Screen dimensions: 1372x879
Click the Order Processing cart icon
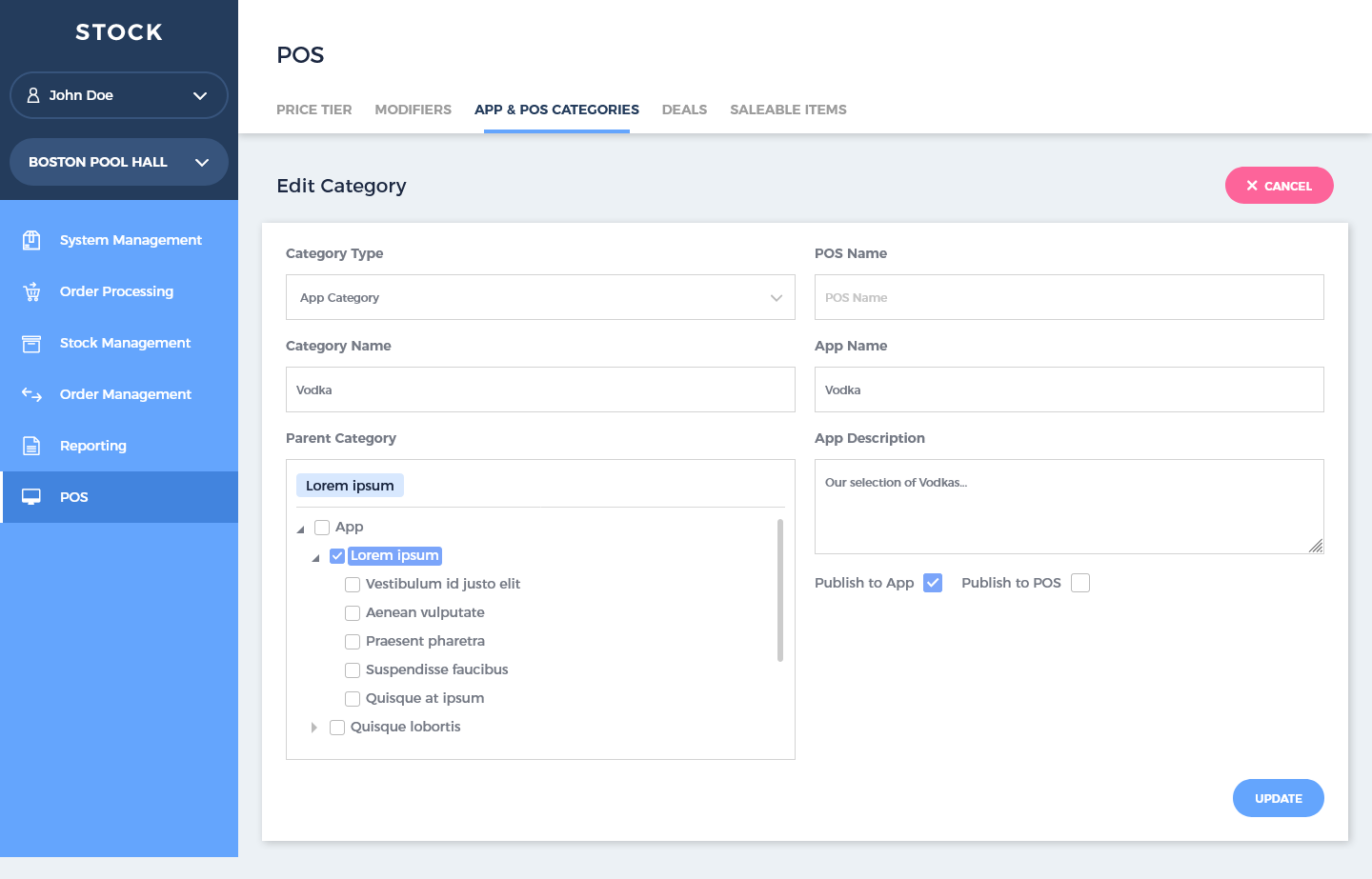coord(31,291)
